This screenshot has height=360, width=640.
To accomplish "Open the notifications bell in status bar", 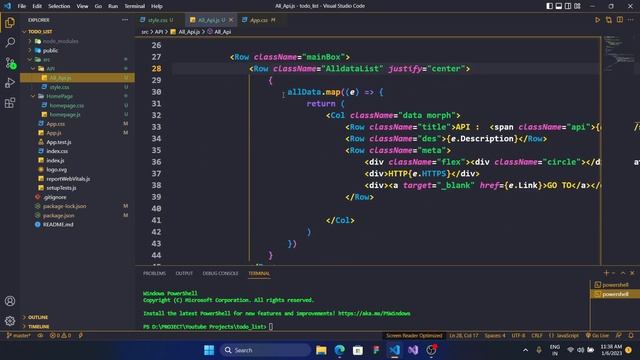I will (x=631, y=336).
